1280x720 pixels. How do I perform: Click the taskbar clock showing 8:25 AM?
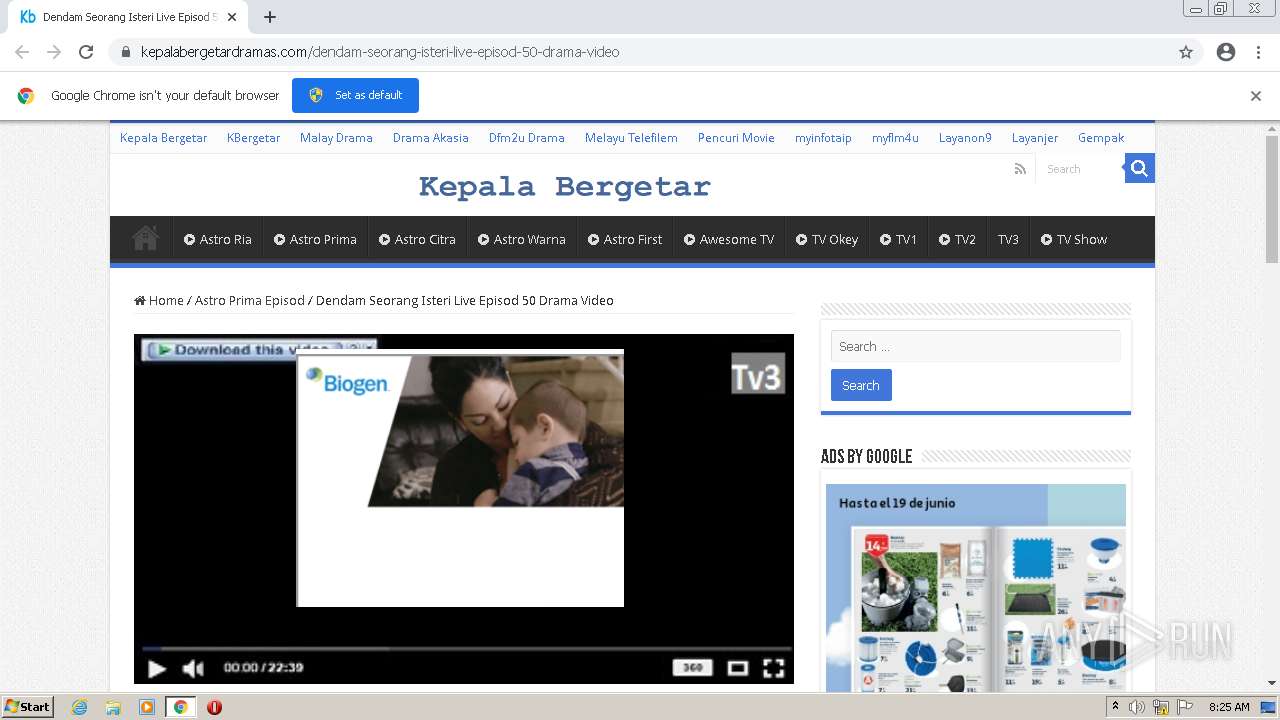1229,707
